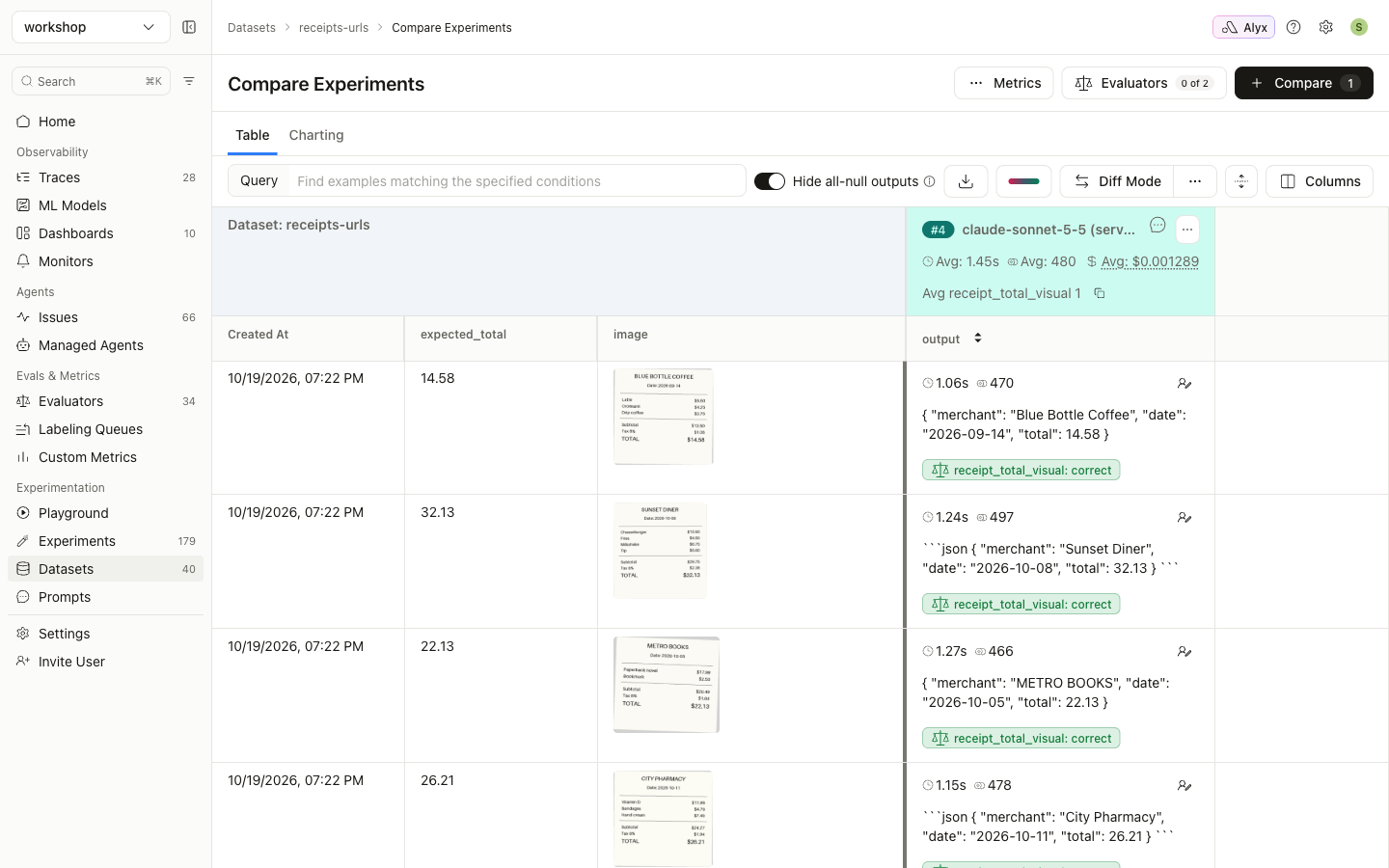Open Traces in the sidebar
This screenshot has width=1389, height=868.
point(106,177)
